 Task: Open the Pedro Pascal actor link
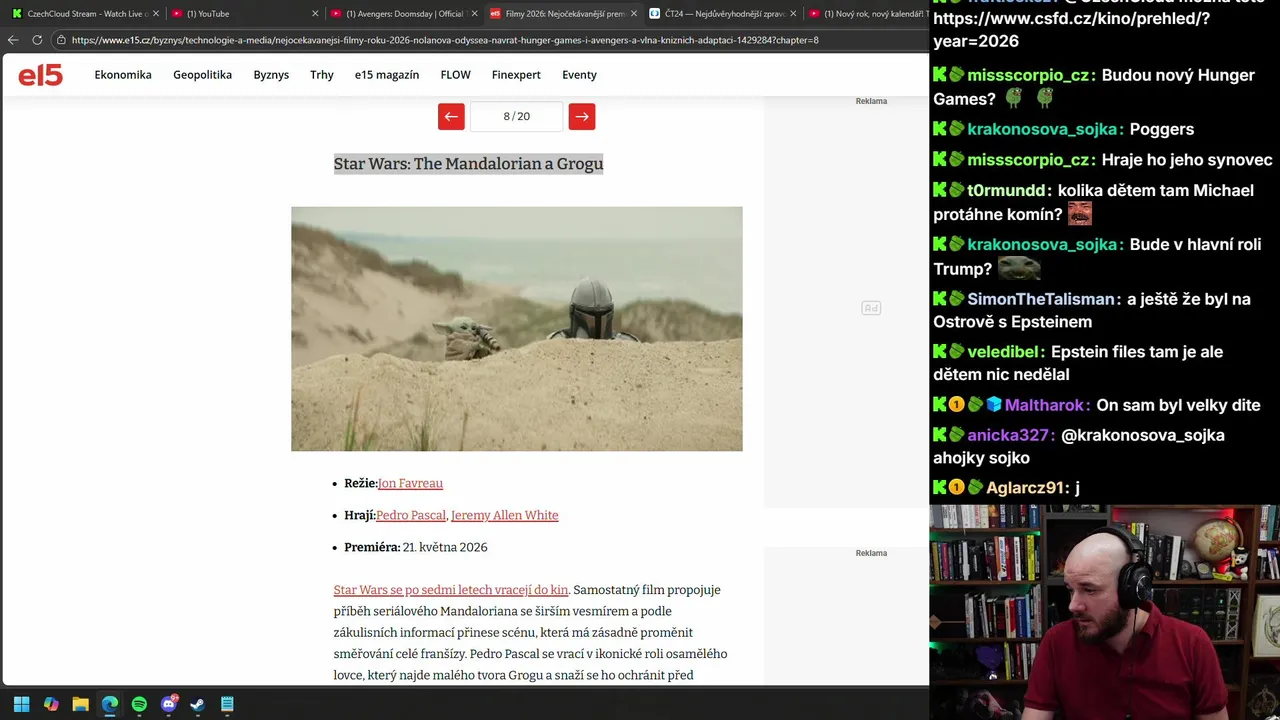coord(411,515)
